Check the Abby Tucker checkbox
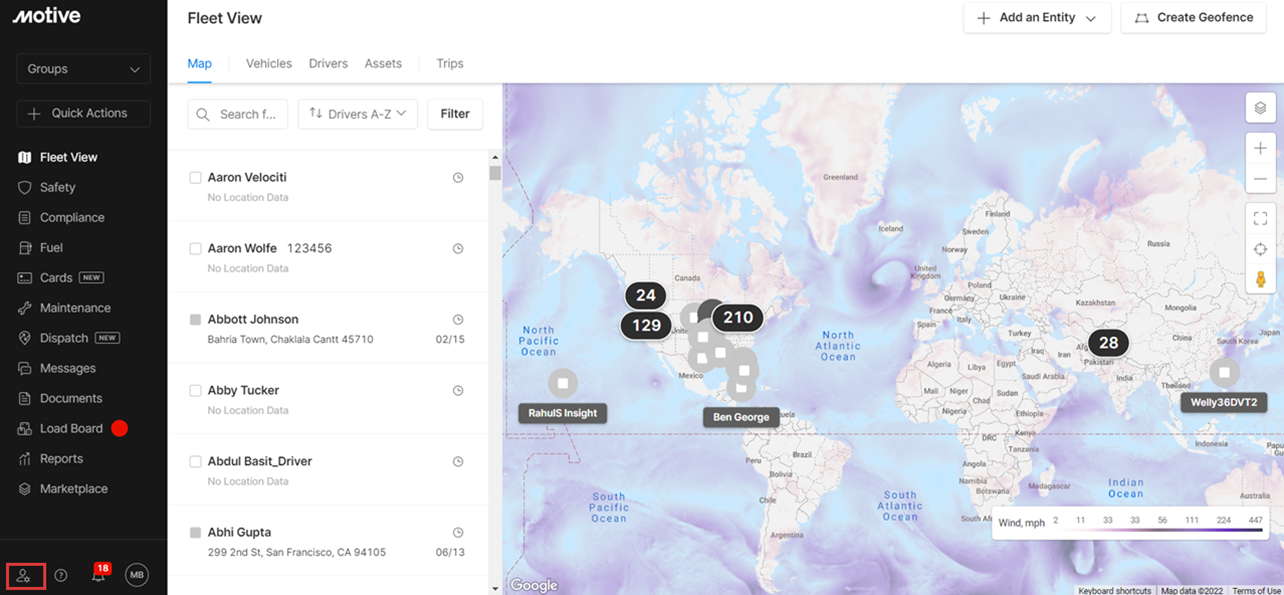 196,391
